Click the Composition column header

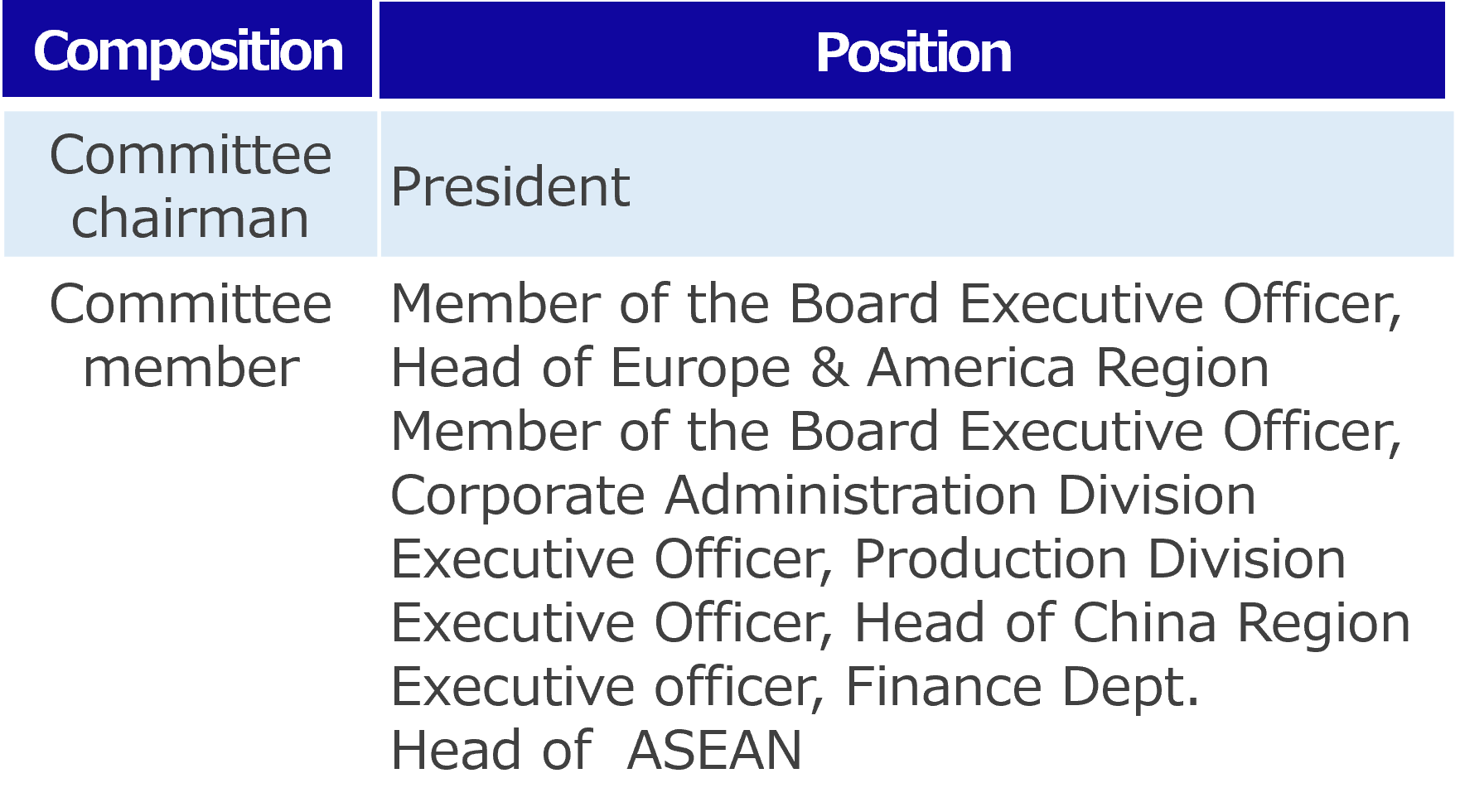(188, 51)
